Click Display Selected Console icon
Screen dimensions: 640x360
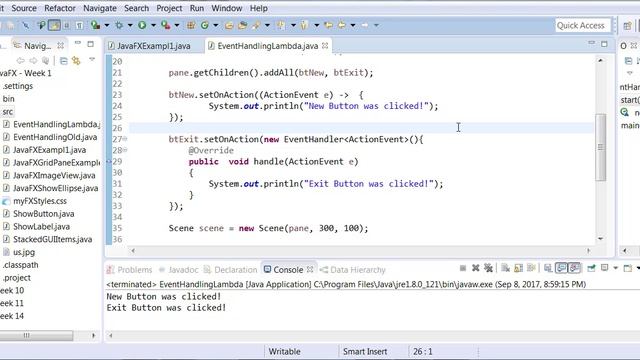pyautogui.click(x=604, y=268)
